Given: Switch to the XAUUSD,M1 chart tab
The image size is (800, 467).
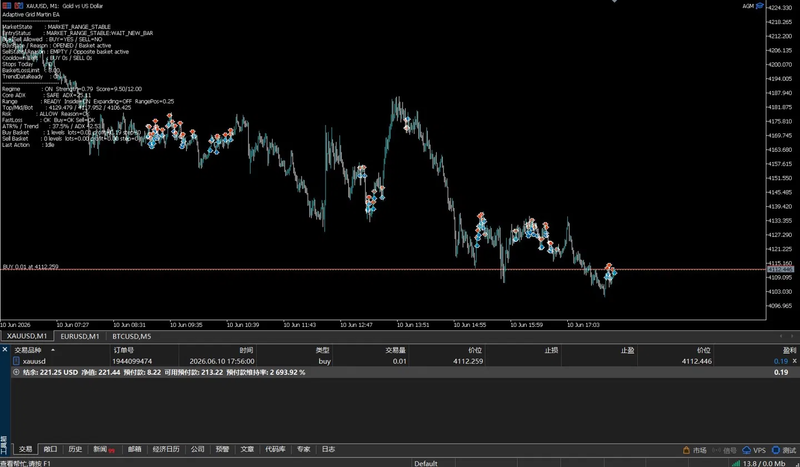Looking at the screenshot, I should [27, 336].
